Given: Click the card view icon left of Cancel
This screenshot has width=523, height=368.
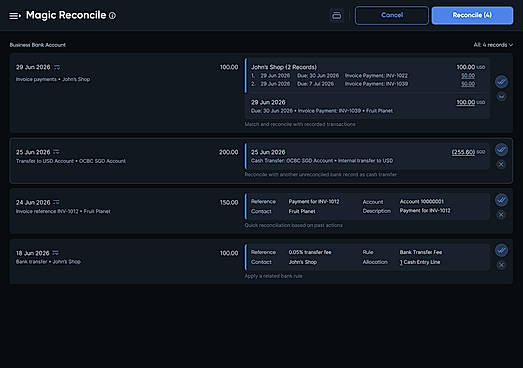Looking at the screenshot, I should point(337,15).
